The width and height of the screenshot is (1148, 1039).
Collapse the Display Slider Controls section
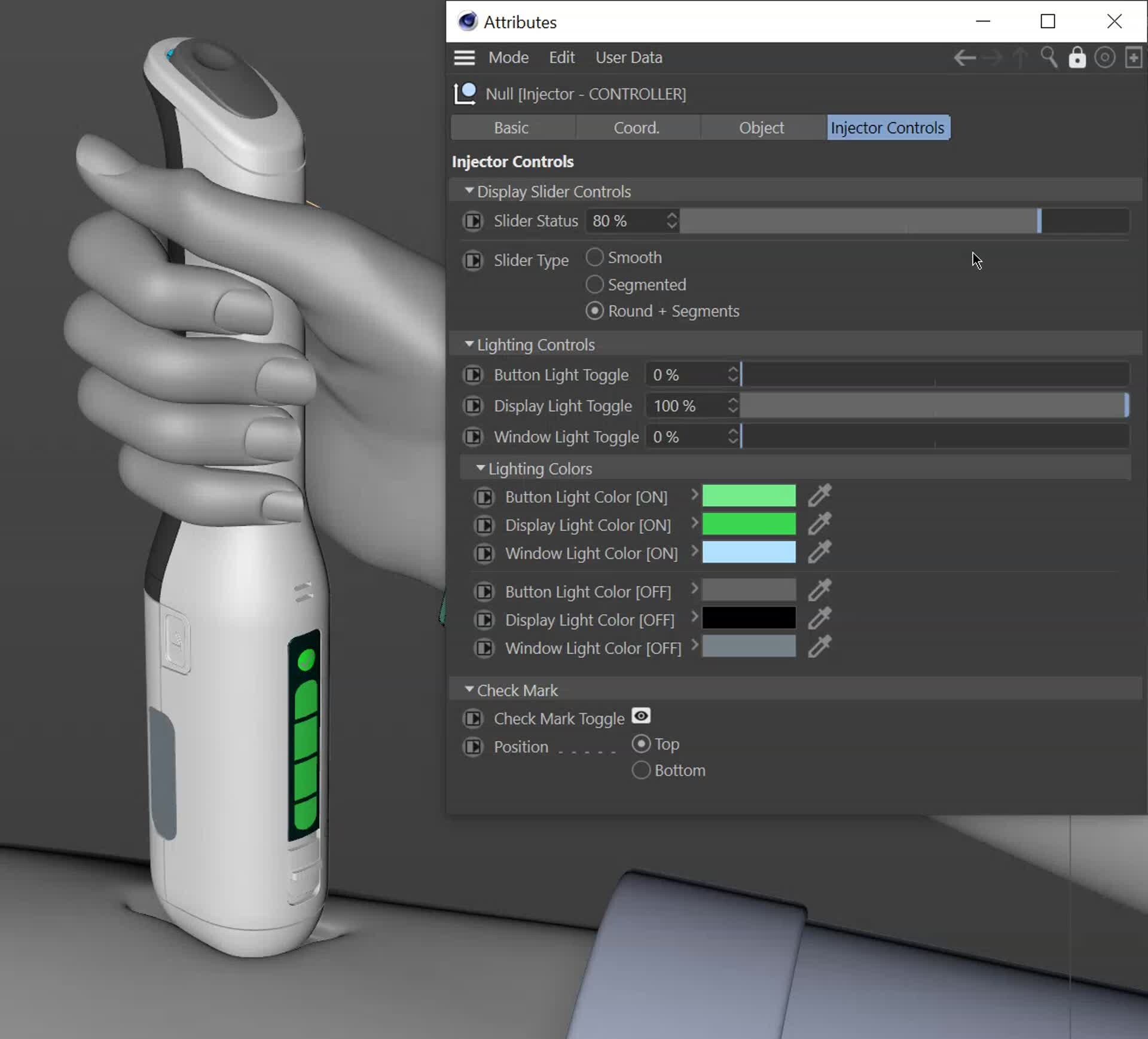click(x=469, y=190)
